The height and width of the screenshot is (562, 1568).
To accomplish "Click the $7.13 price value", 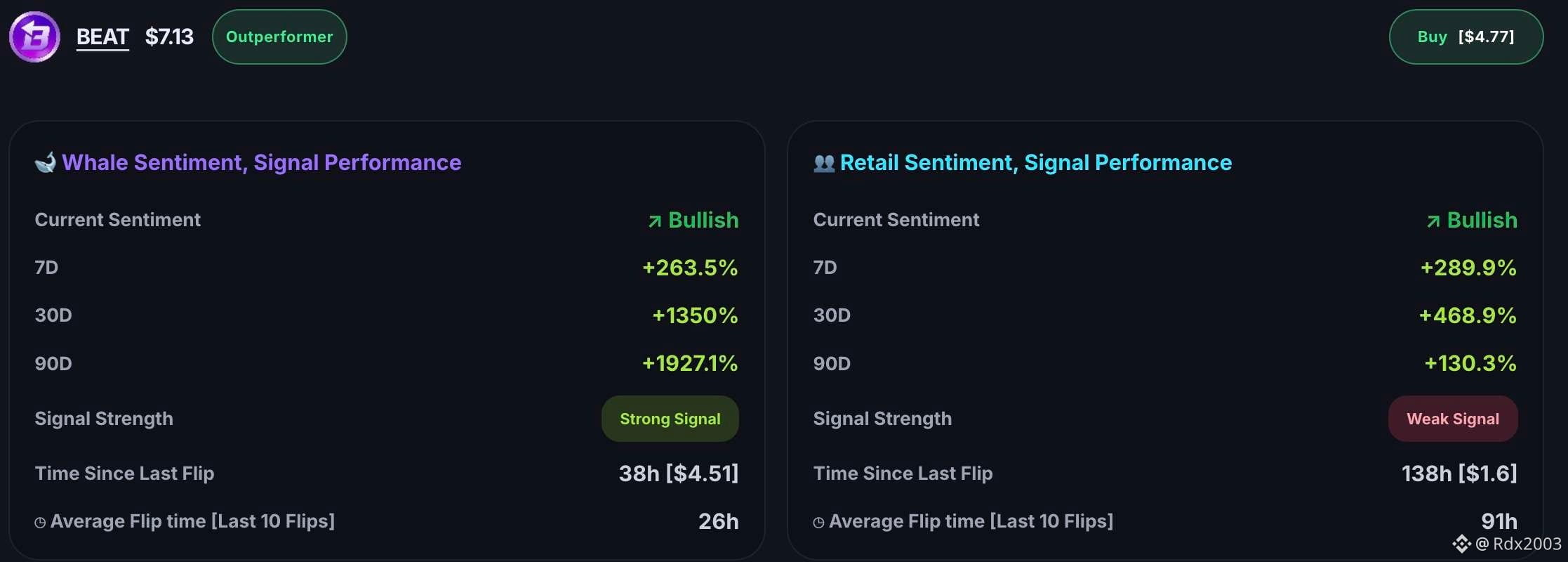I will click(169, 37).
